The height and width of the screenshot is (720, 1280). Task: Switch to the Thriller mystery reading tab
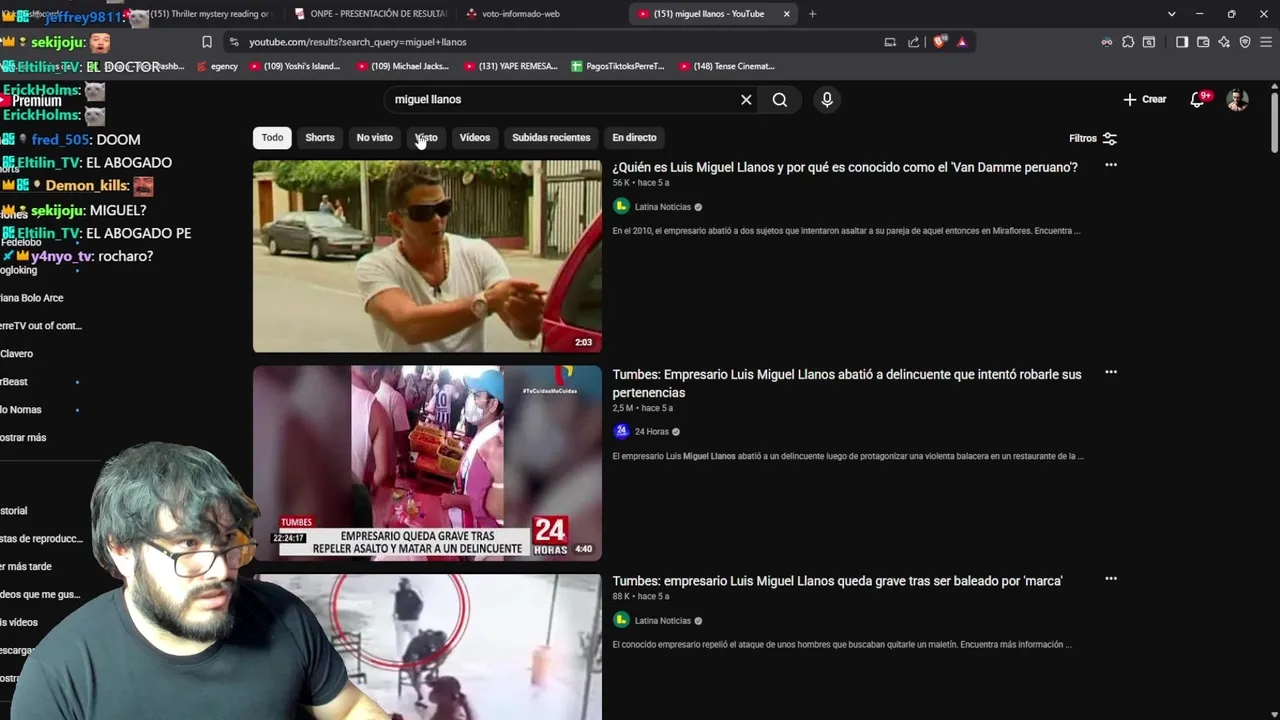204,14
